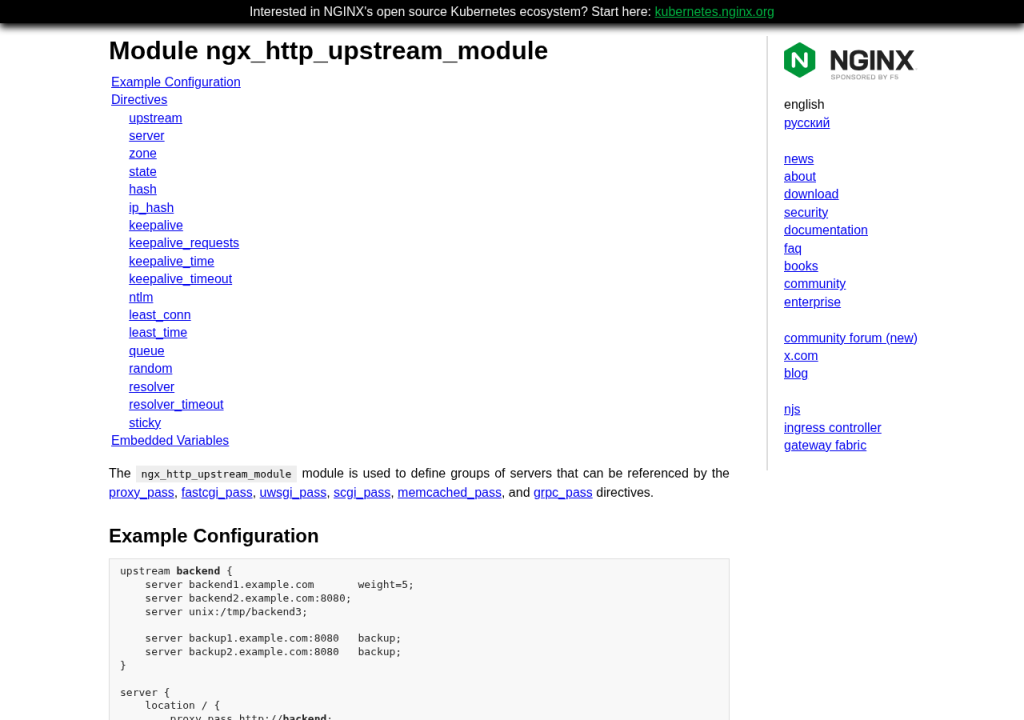Open the kubernetes.nginx.org banner link
This screenshot has height=720, width=1024.
tap(714, 12)
